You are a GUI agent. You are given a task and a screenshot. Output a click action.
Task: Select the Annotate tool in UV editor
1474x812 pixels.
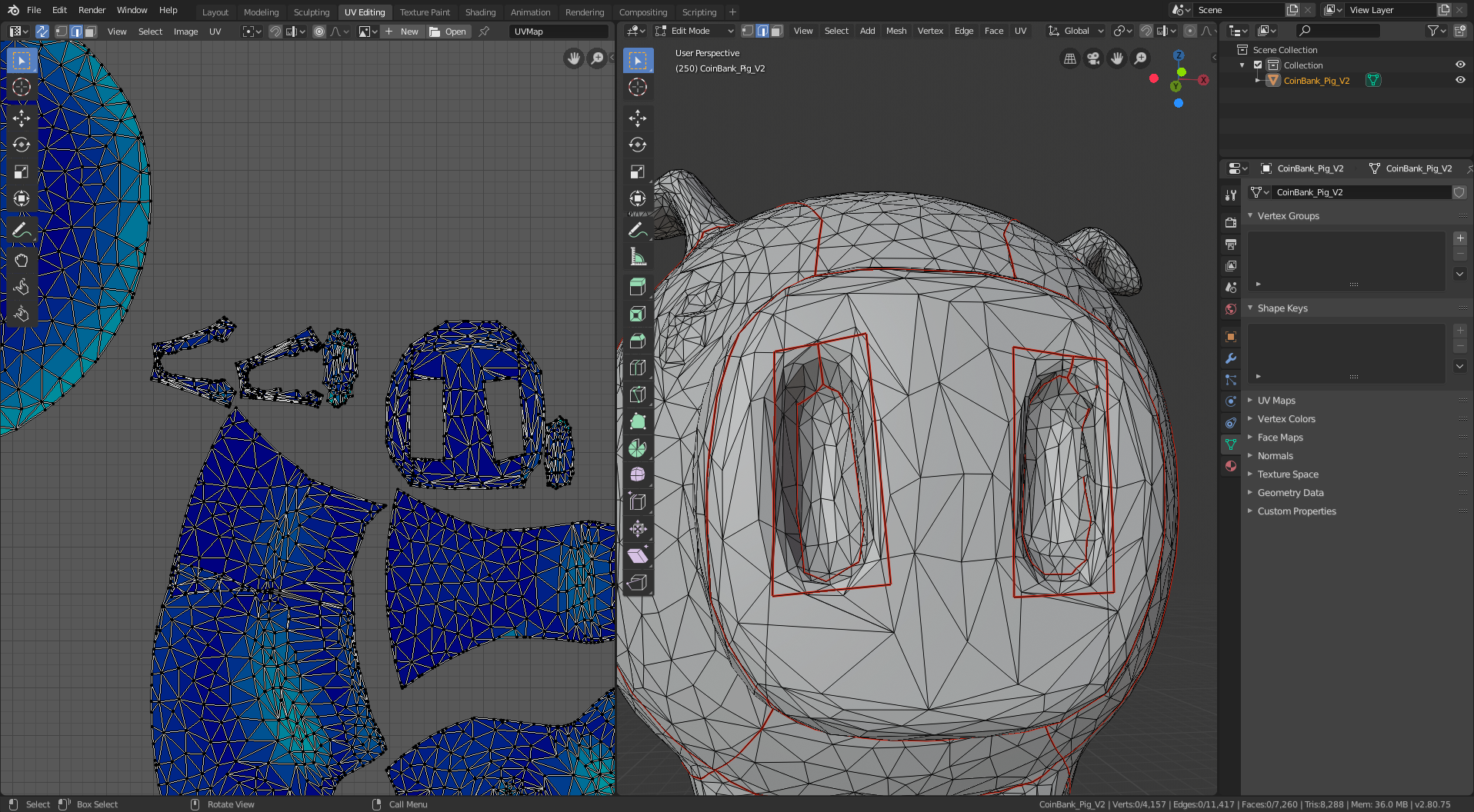(22, 230)
